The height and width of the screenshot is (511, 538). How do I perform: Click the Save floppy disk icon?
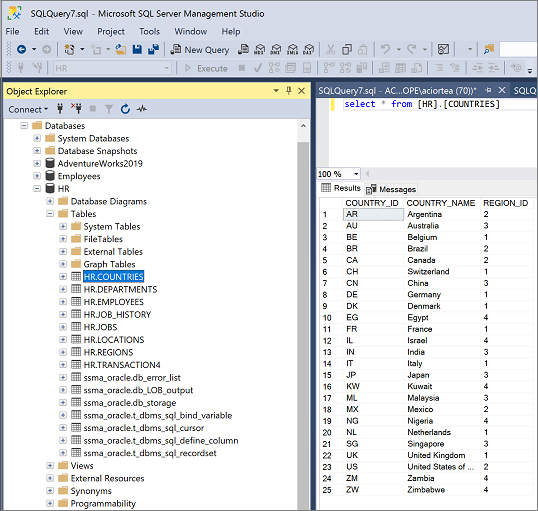(137, 50)
